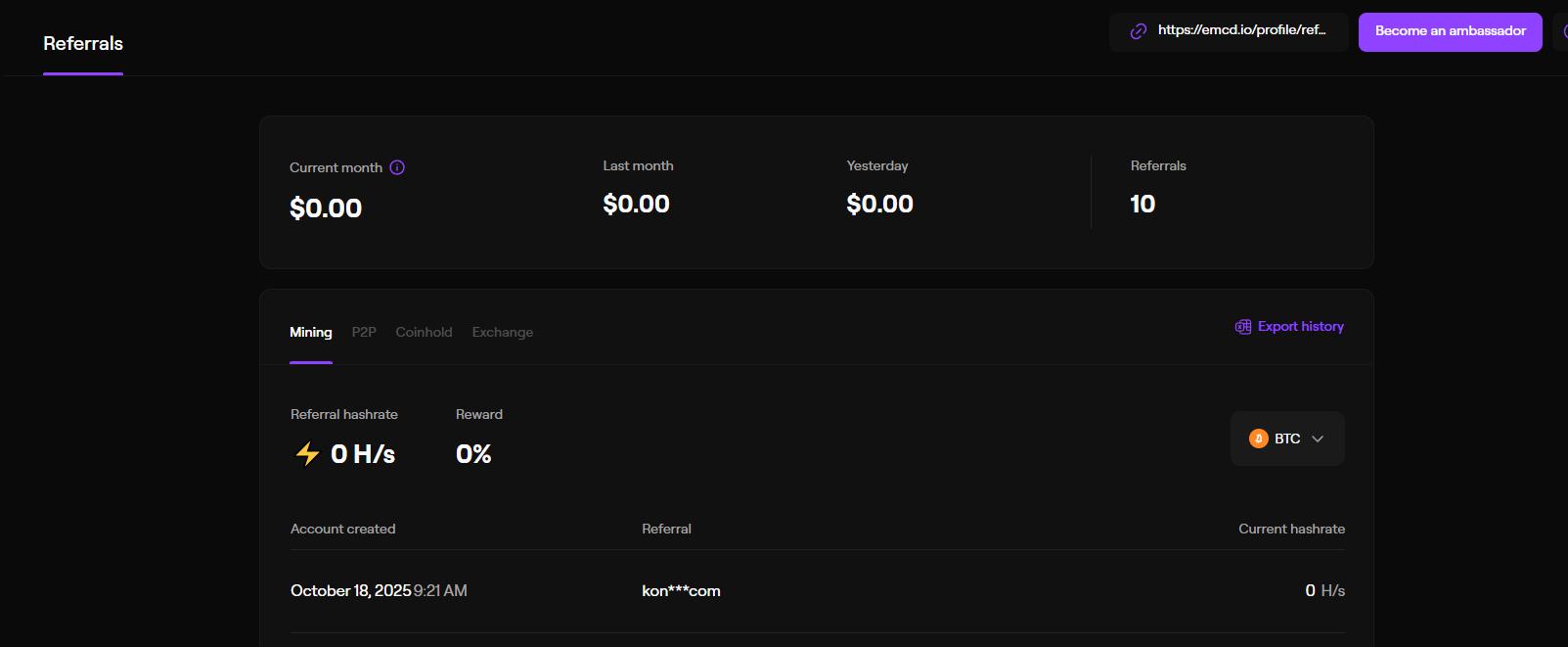Click the chain-link icon next to referral URL
The width and height of the screenshot is (1568, 647).
point(1139,31)
